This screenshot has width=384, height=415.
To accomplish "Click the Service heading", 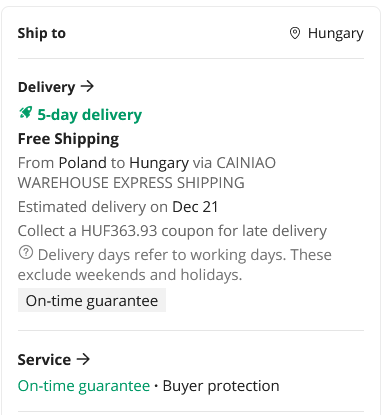I will (44, 360).
